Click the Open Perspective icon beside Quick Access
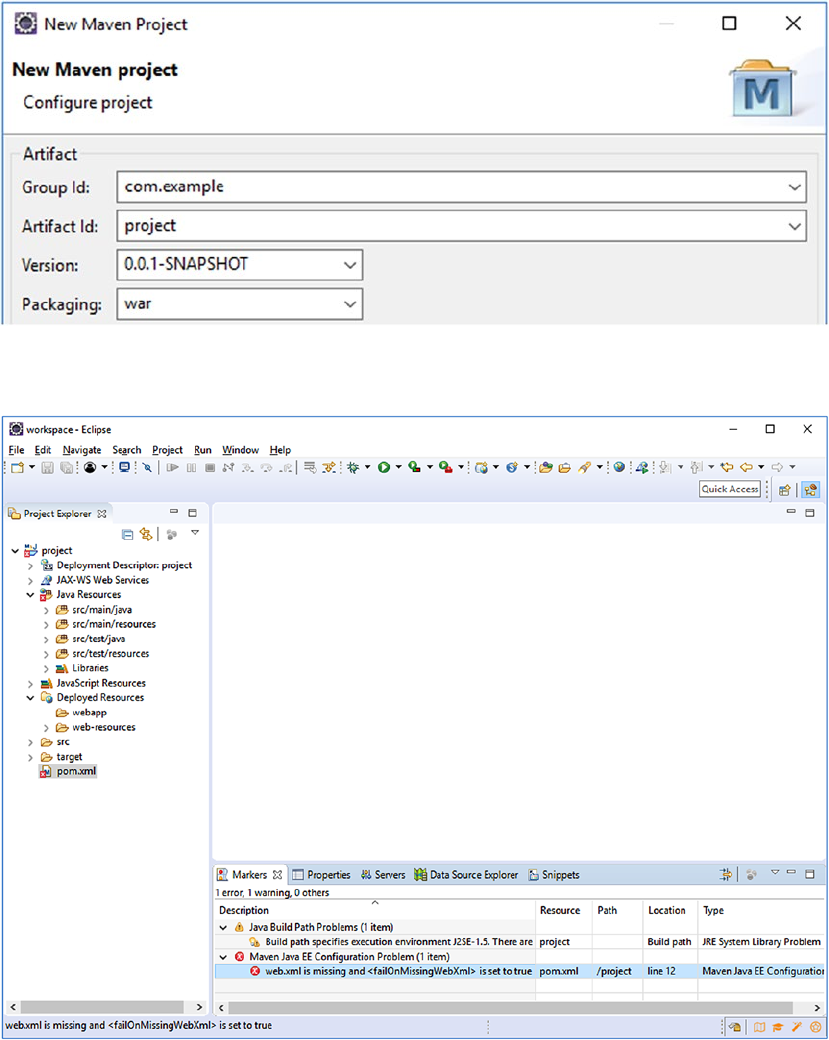 (785, 490)
